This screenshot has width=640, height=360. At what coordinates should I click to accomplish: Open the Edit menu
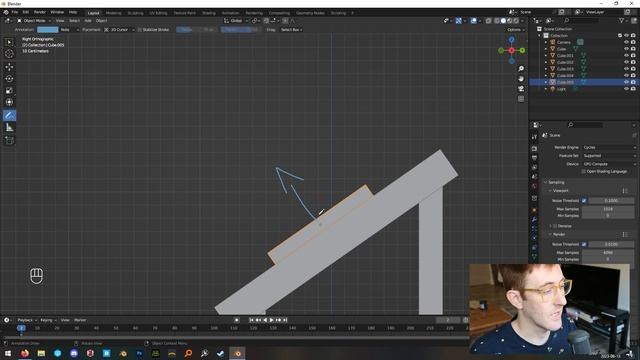click(x=26, y=12)
